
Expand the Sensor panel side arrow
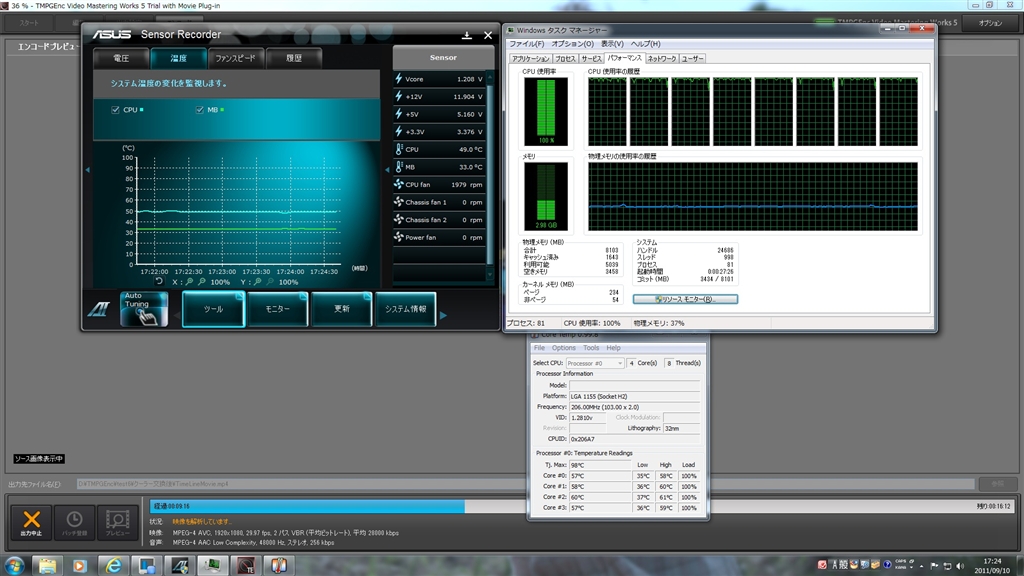(x=387, y=170)
